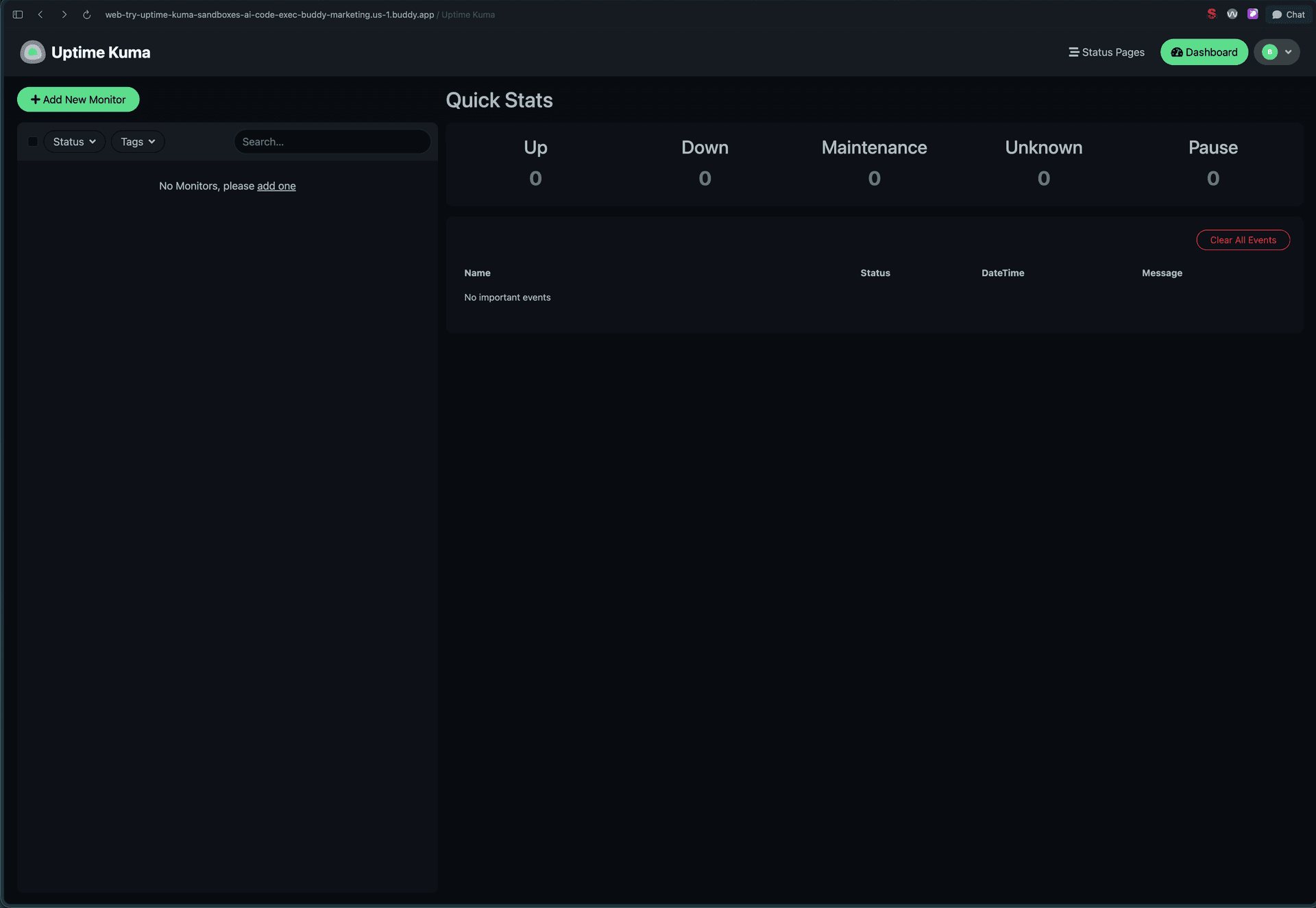Image resolution: width=1316 pixels, height=908 pixels.
Task: Click the green B profile avatar
Action: (x=1269, y=52)
